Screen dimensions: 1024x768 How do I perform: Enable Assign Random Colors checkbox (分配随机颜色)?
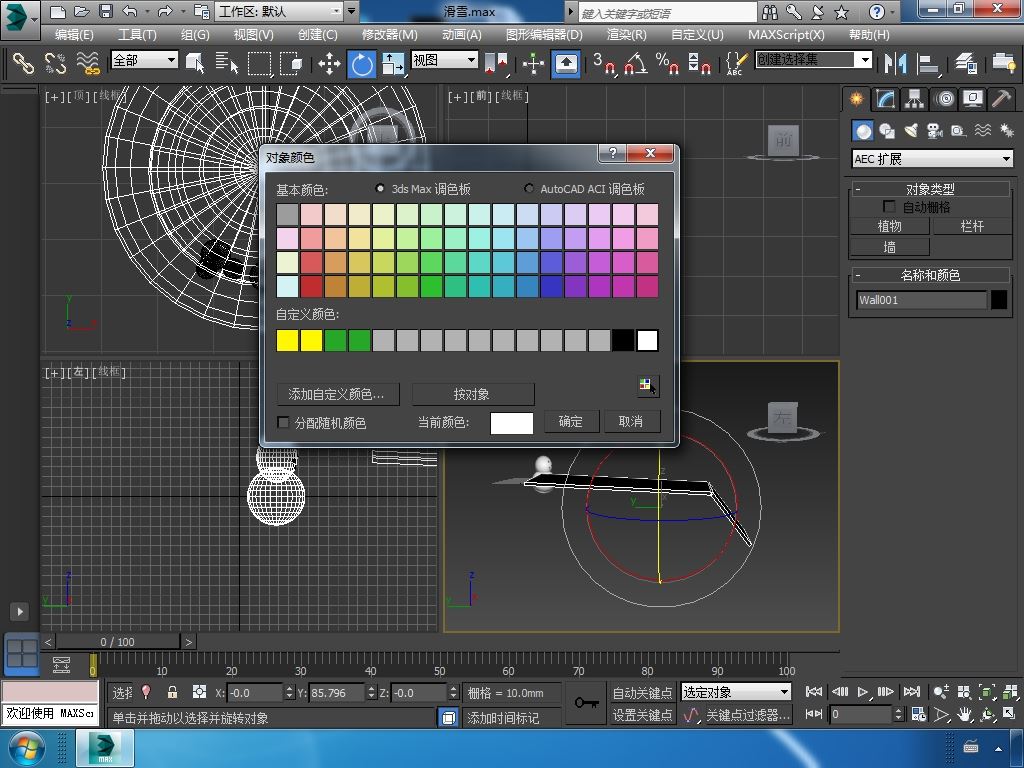click(x=283, y=423)
